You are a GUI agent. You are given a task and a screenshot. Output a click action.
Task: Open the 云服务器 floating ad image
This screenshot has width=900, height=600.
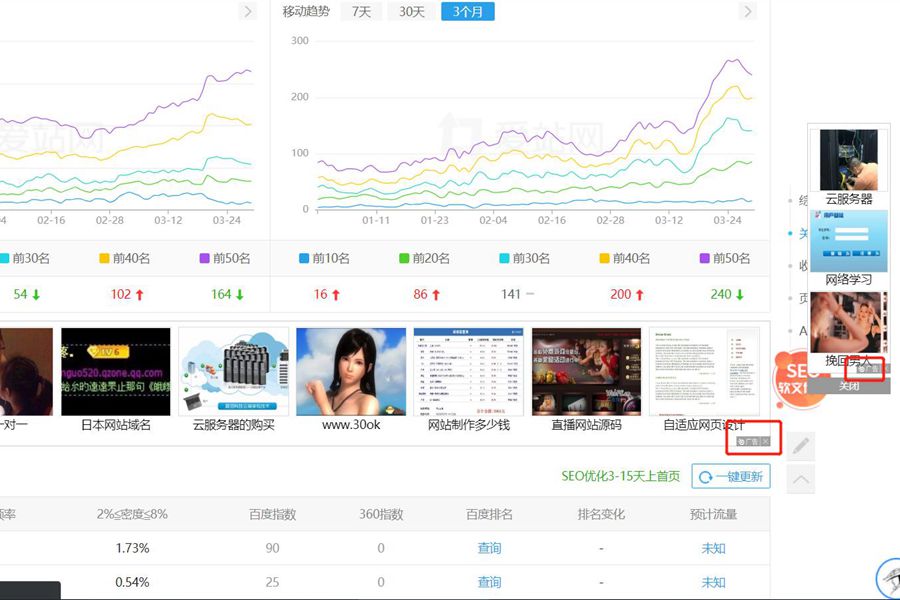coord(849,160)
